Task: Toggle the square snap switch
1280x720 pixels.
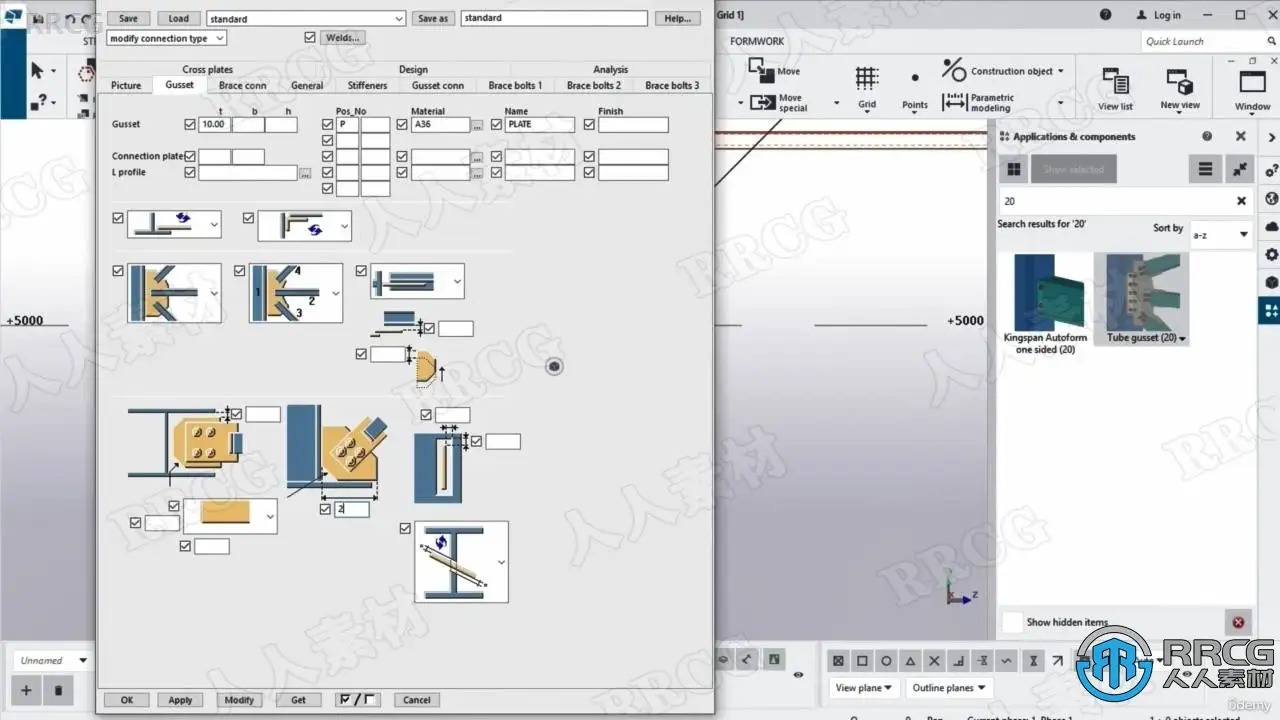Action: click(x=862, y=661)
